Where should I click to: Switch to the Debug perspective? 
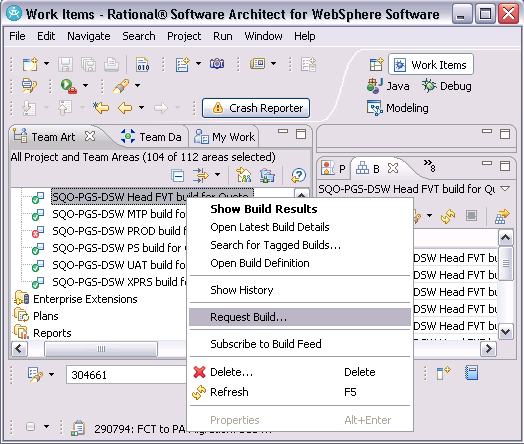[446, 86]
